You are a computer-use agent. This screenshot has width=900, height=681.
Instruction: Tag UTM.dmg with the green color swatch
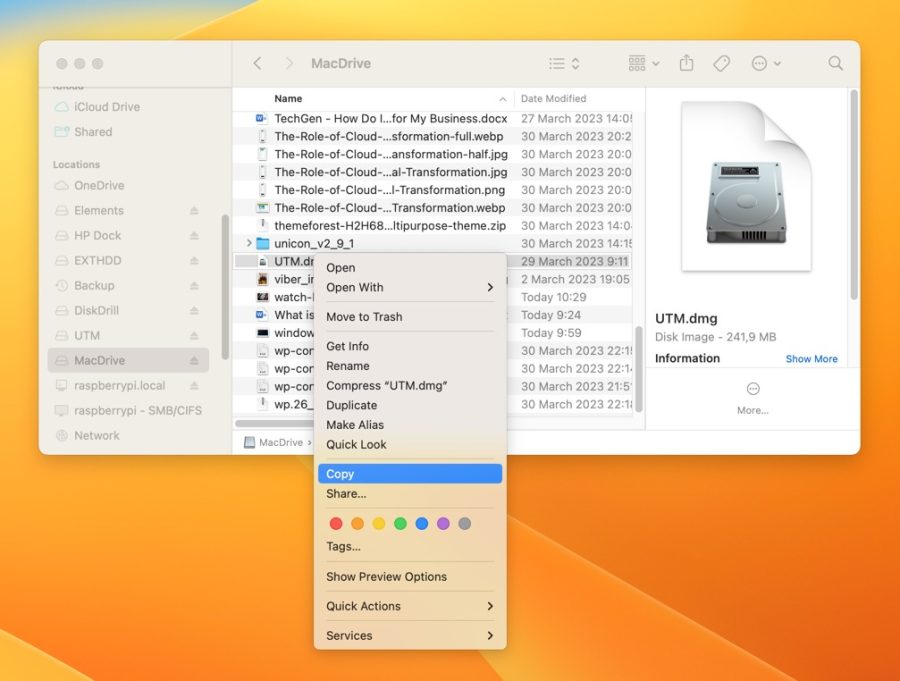[400, 522]
